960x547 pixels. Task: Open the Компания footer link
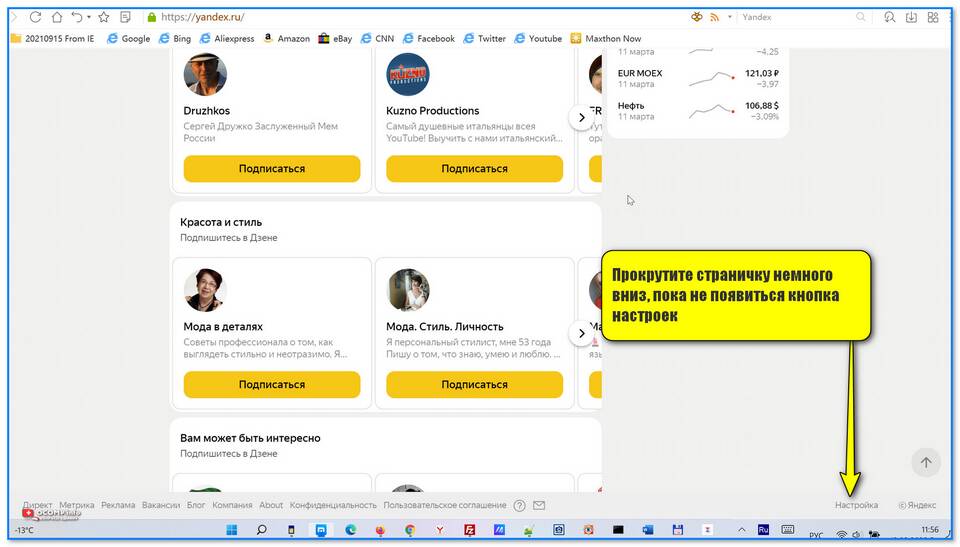232,505
